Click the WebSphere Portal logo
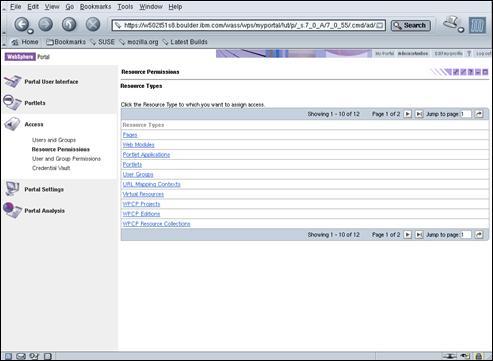Viewport: 493px width, 361px height. click(x=27, y=57)
